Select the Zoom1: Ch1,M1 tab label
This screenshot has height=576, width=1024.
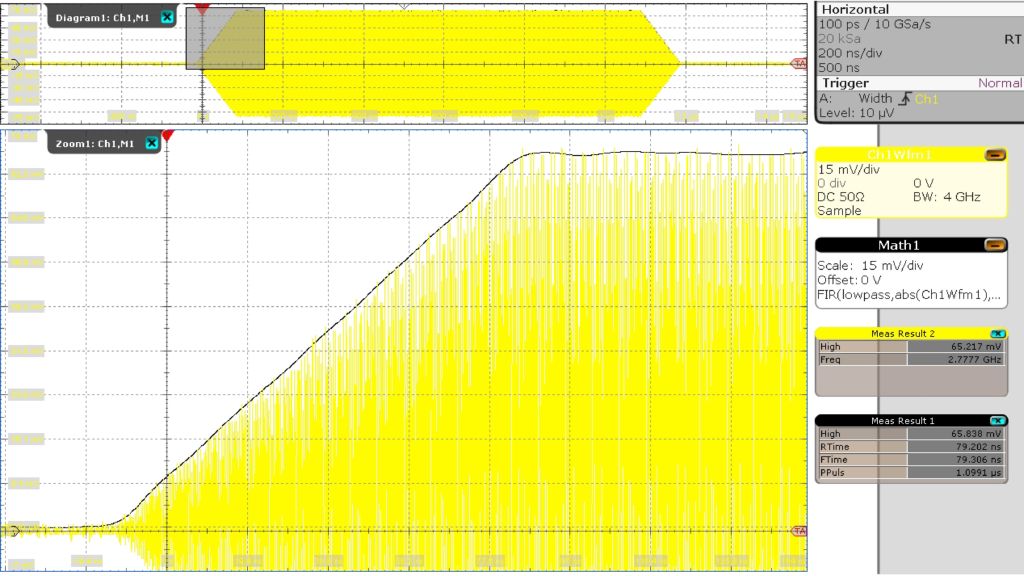click(95, 143)
